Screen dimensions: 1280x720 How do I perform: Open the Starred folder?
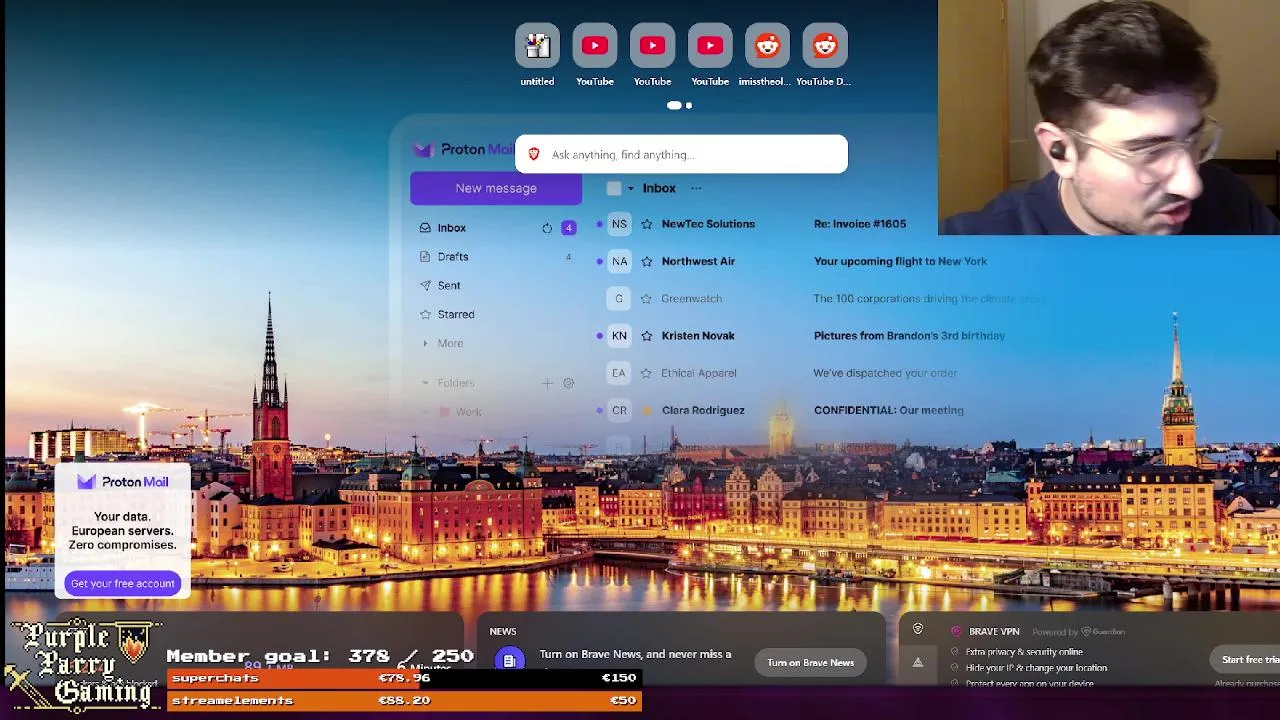(456, 314)
